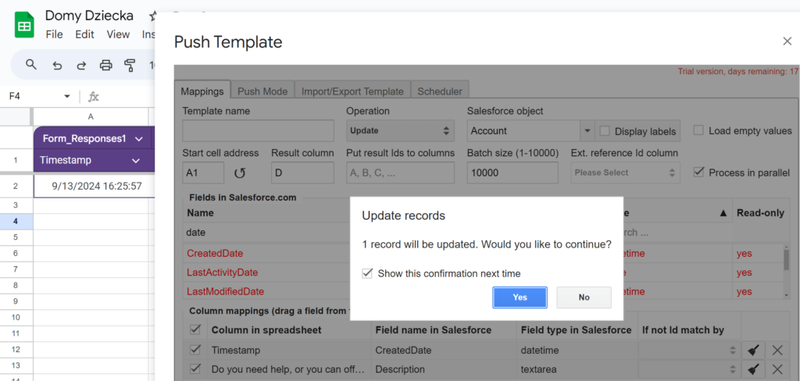Click the Domy Dziecka document title
This screenshot has height=381, width=800.
point(89,15)
